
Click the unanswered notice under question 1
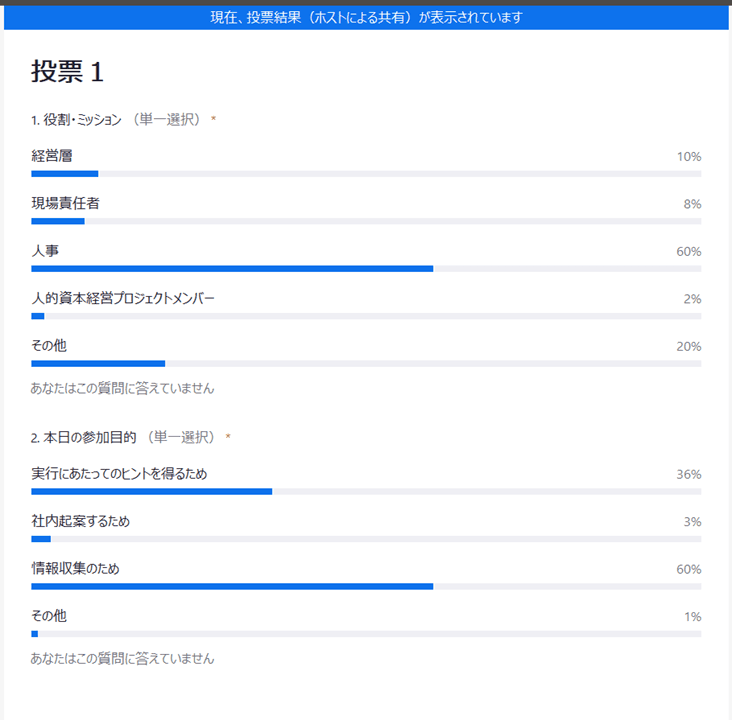tap(122, 388)
